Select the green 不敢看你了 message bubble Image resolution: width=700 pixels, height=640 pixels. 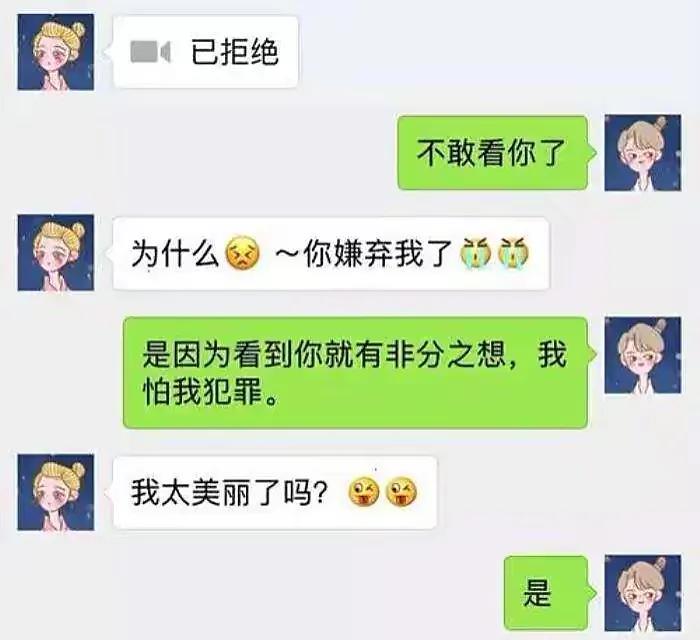[493, 153]
